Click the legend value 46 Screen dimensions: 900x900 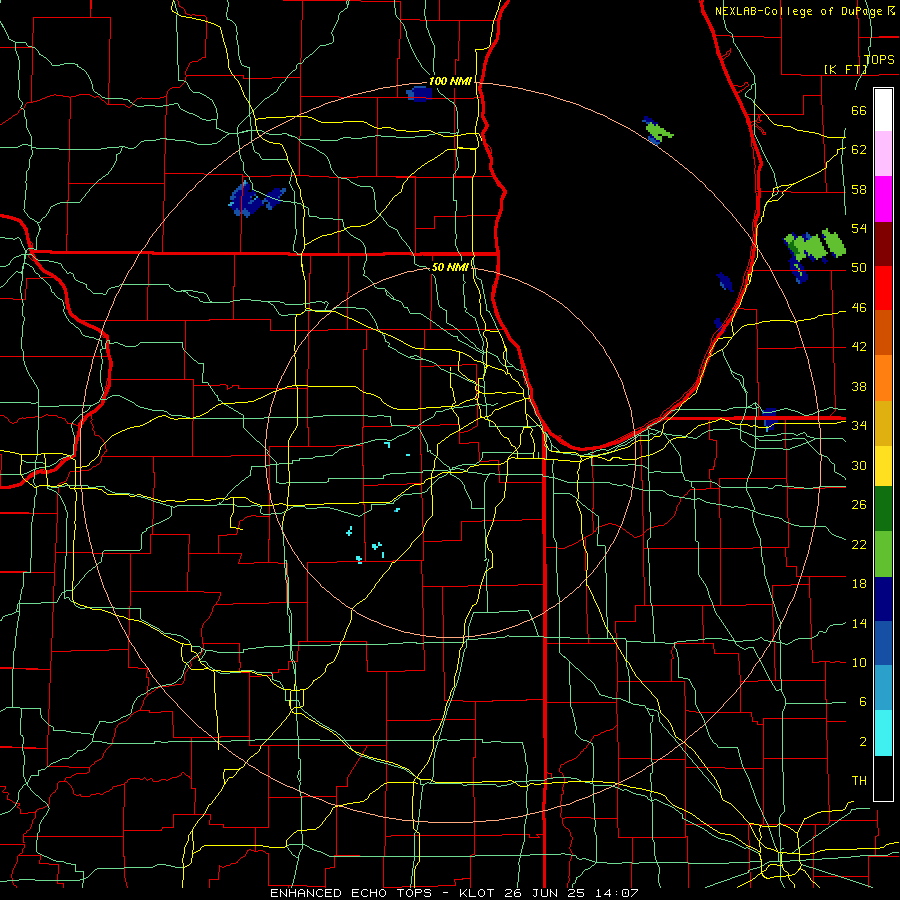click(859, 308)
